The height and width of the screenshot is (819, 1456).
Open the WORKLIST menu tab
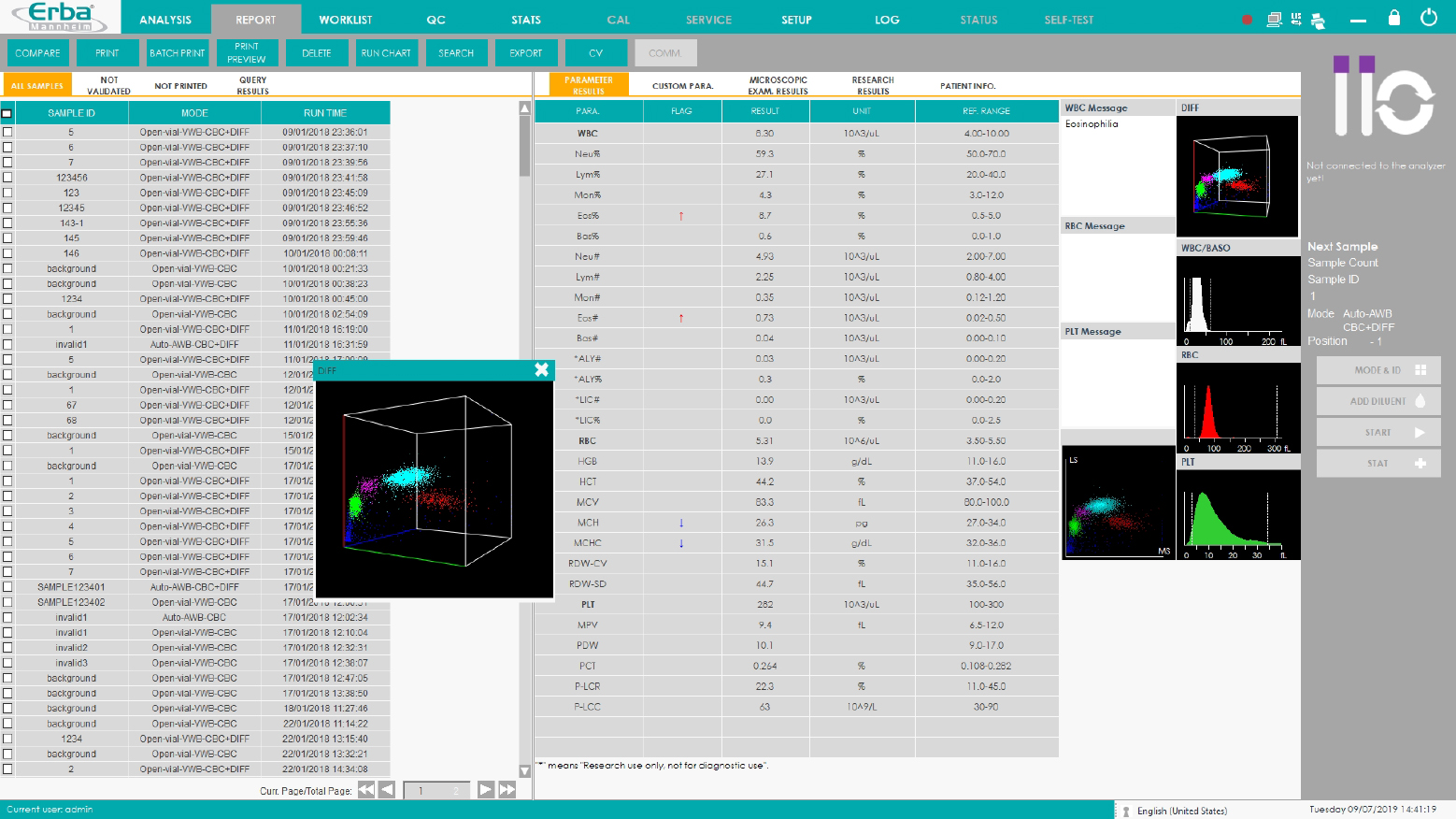pyautogui.click(x=345, y=20)
